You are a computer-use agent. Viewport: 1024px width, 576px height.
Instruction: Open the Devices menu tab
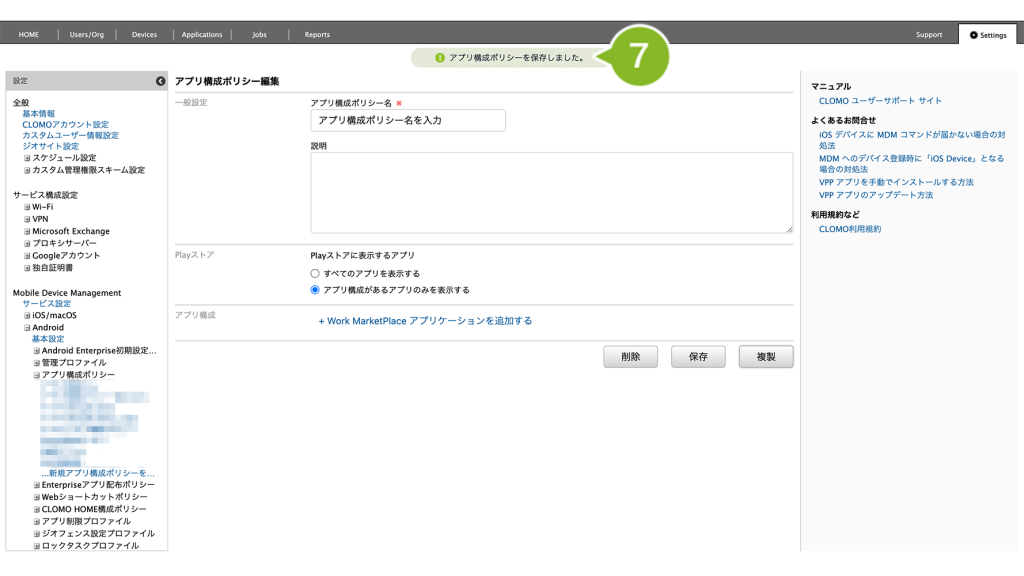tap(144, 35)
